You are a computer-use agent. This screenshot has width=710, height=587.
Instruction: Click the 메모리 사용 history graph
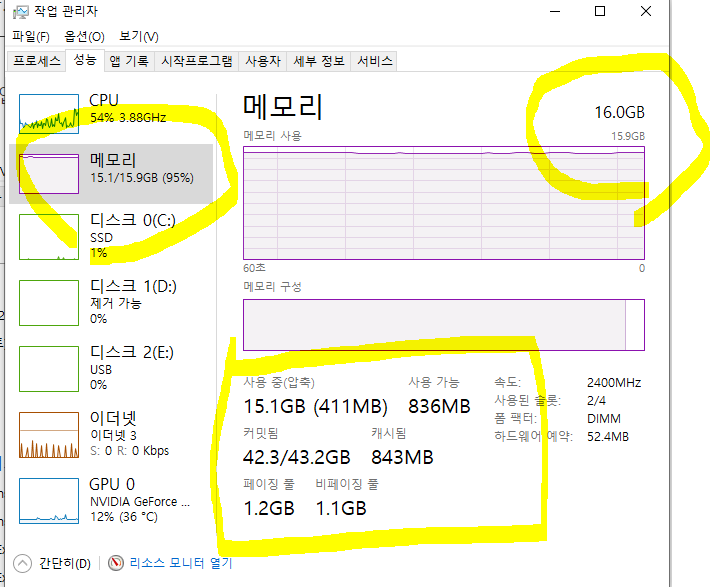pyautogui.click(x=444, y=203)
